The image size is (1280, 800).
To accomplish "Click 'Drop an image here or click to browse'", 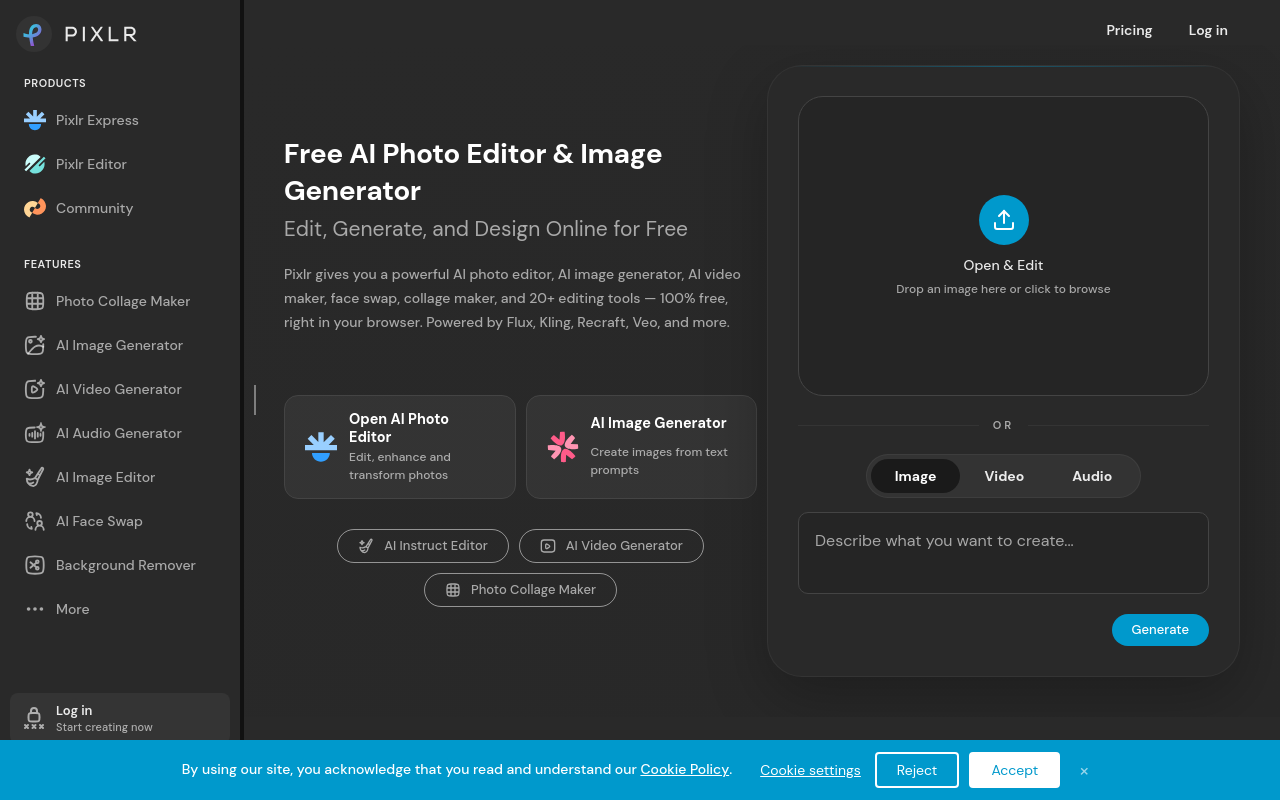I will pyautogui.click(x=1003, y=289).
